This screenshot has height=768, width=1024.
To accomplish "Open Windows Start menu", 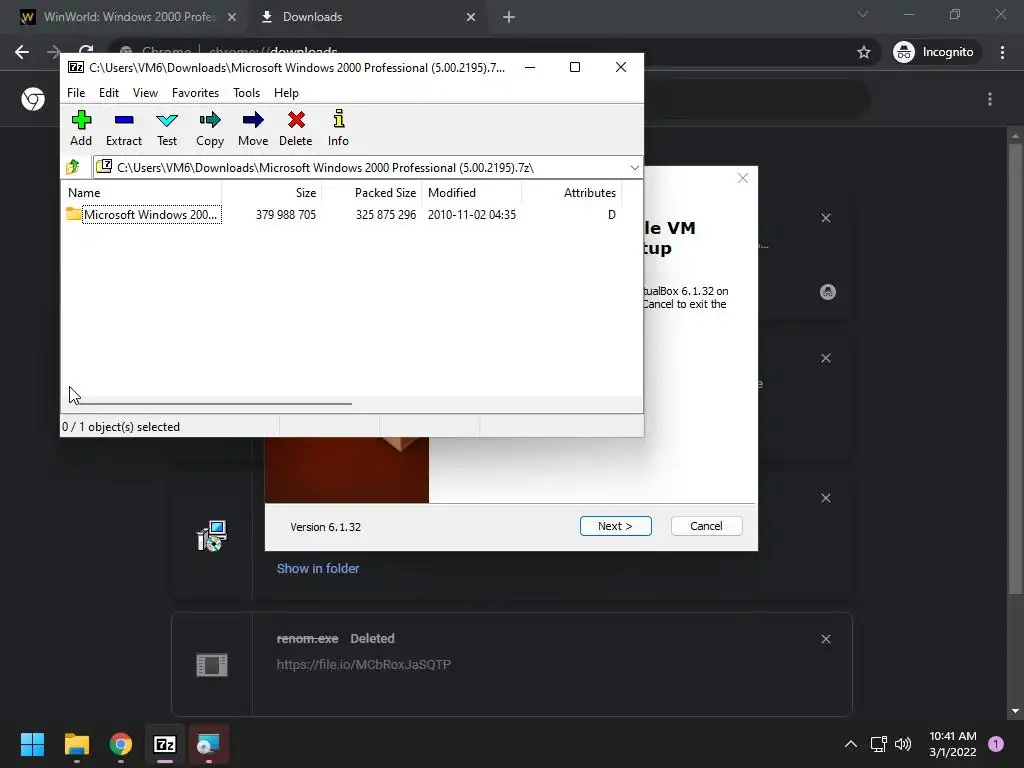I will [32, 744].
